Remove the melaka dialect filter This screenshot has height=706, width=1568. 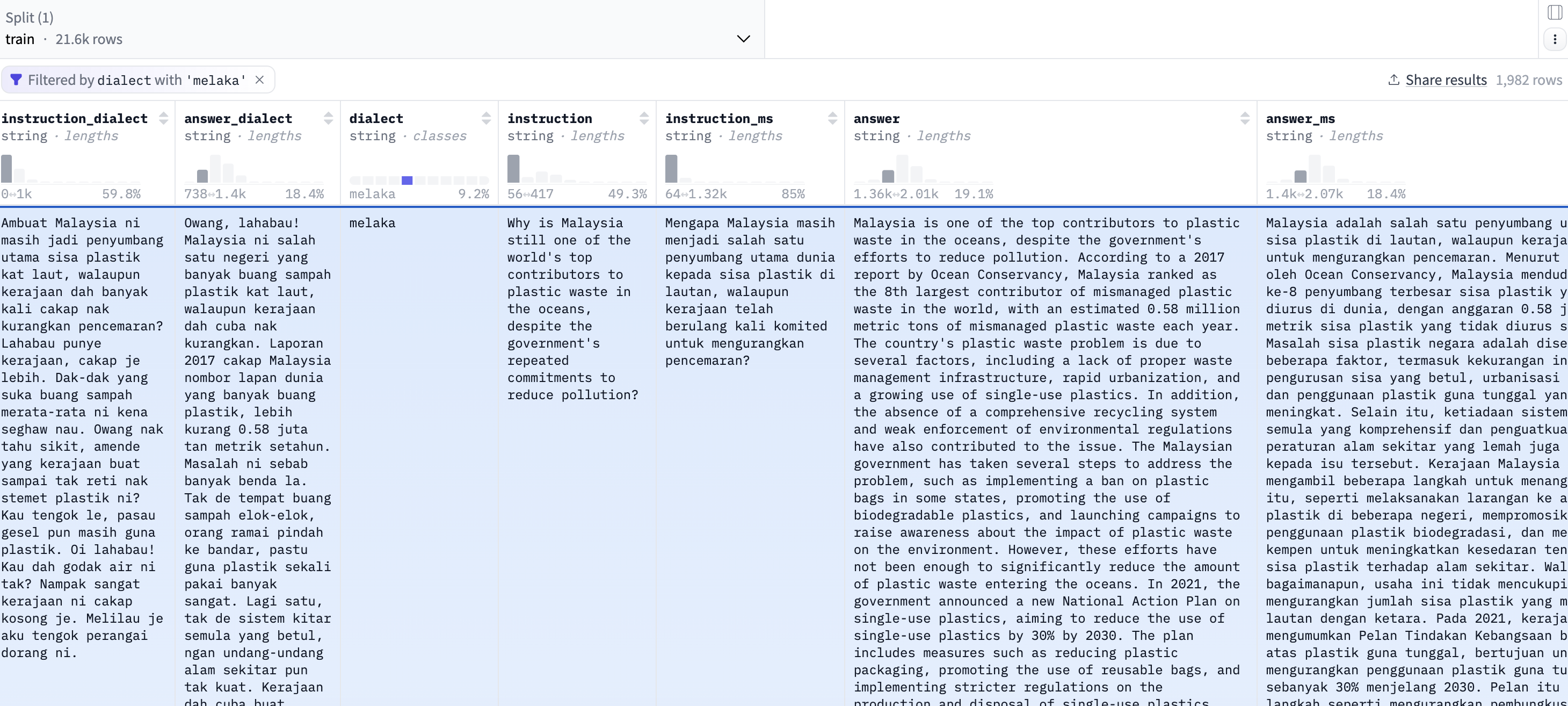click(x=259, y=80)
